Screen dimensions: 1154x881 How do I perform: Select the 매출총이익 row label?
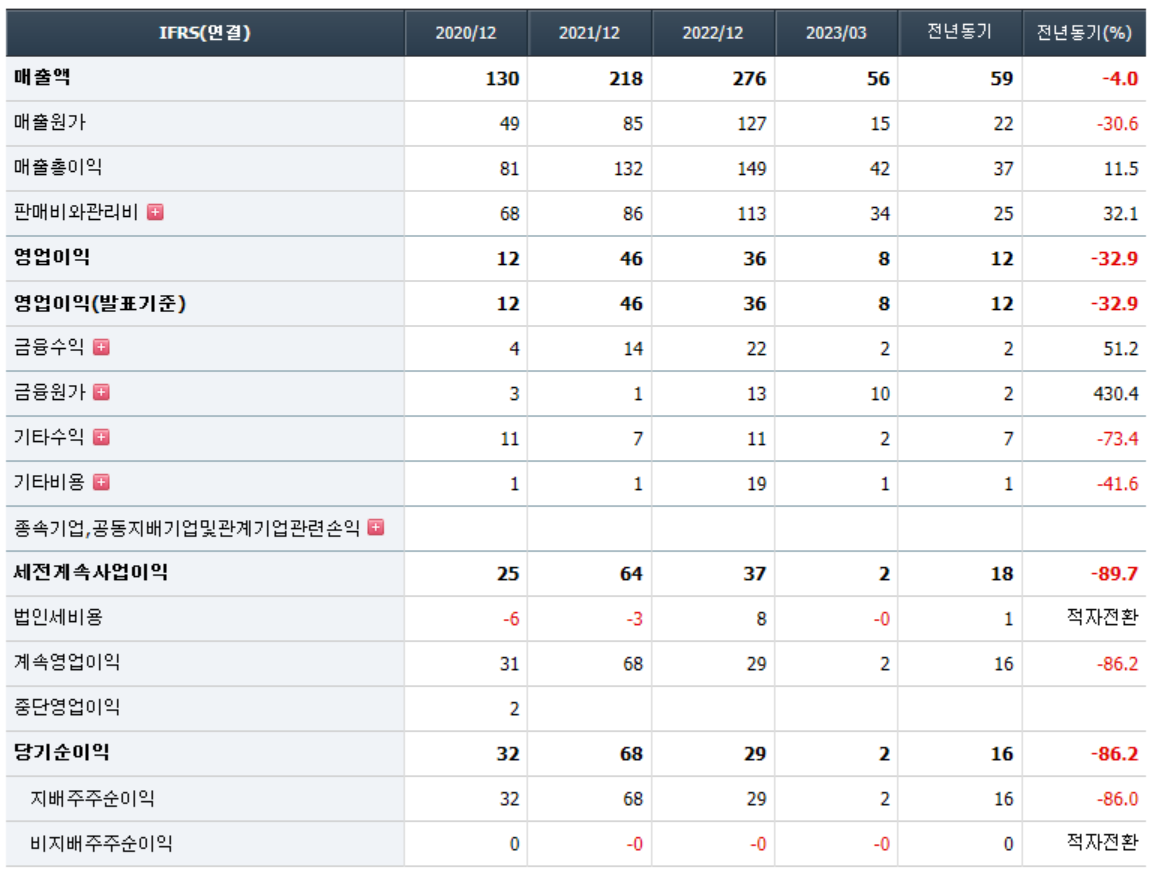tap(57, 166)
